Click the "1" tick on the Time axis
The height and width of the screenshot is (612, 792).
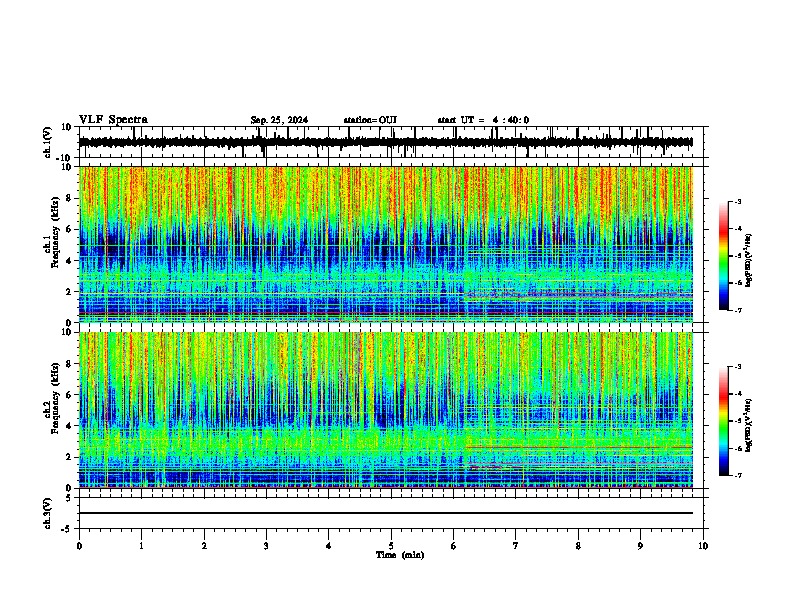[x=141, y=546]
